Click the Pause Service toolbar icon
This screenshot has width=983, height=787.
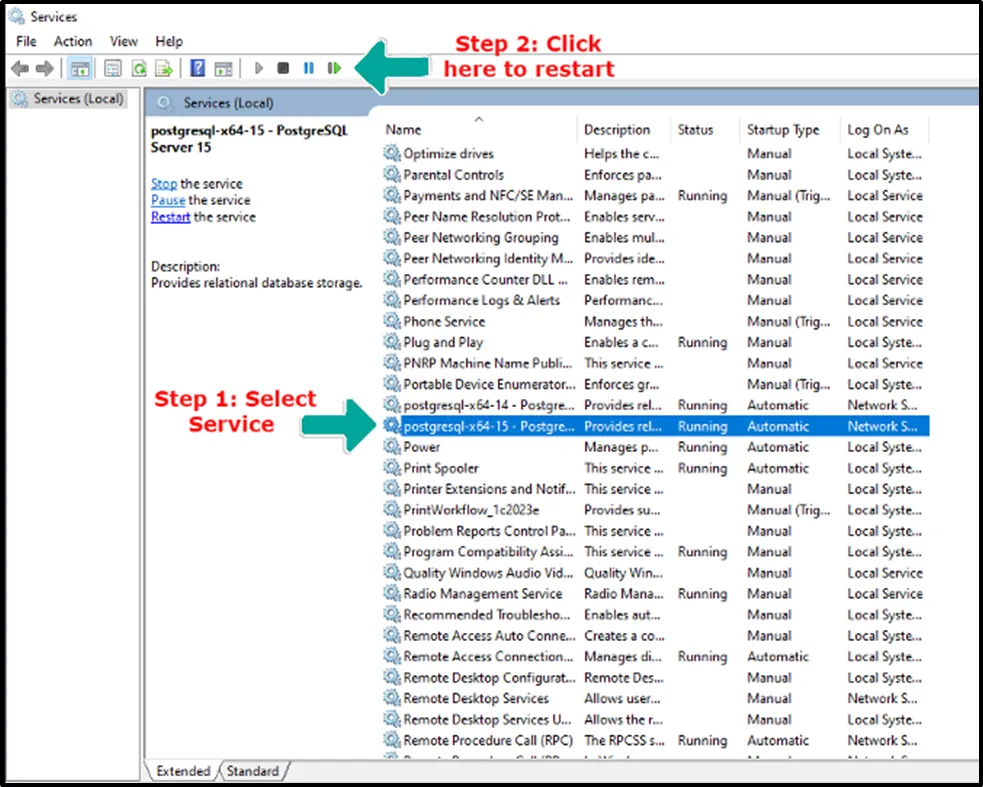tap(309, 68)
